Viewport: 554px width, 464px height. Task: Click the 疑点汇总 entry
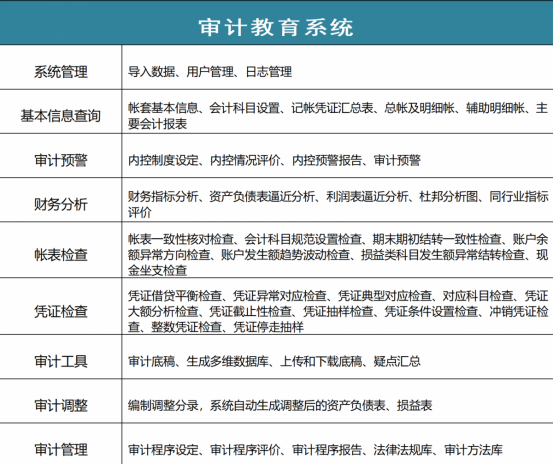(397, 361)
